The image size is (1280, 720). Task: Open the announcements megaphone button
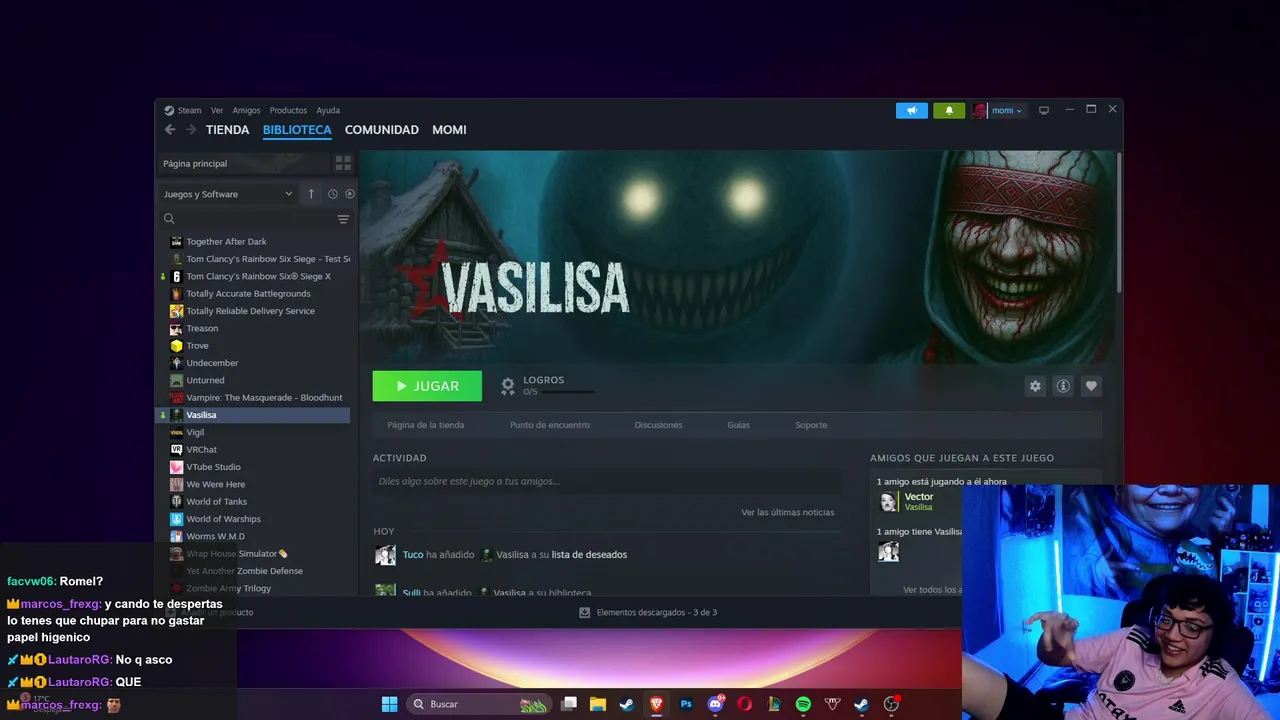pos(912,110)
